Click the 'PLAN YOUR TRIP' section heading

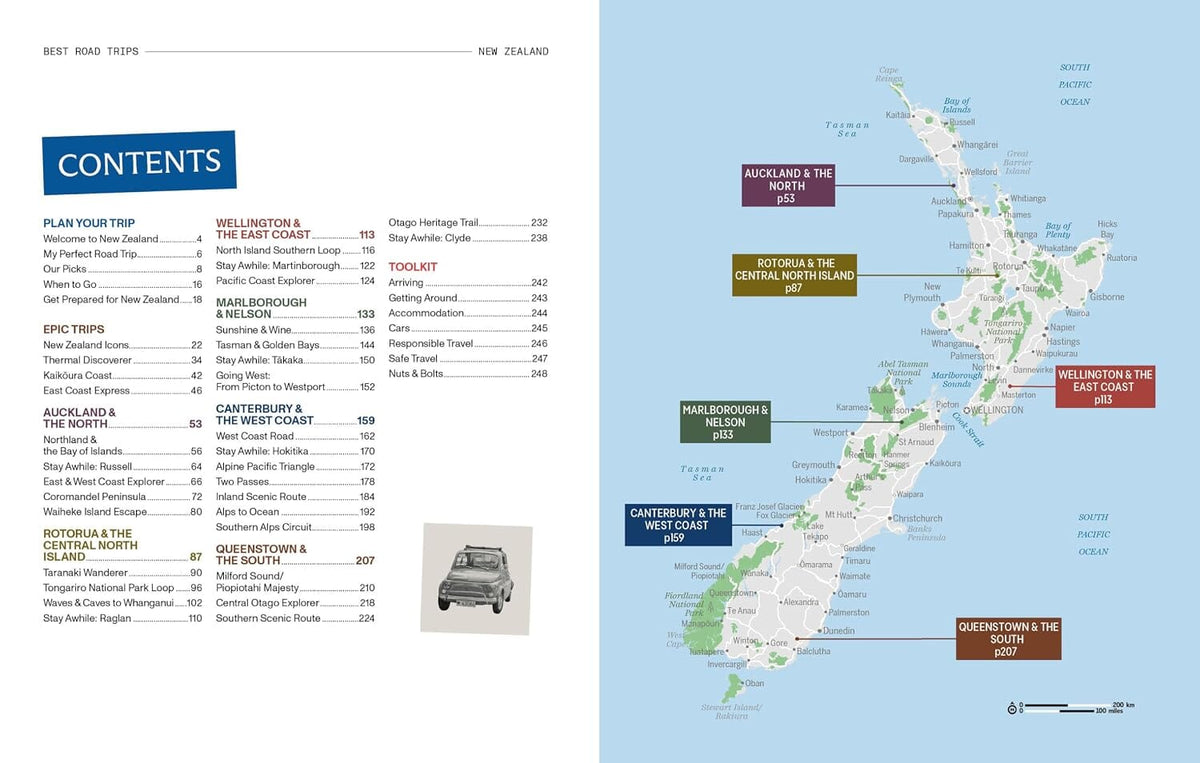coord(89,223)
